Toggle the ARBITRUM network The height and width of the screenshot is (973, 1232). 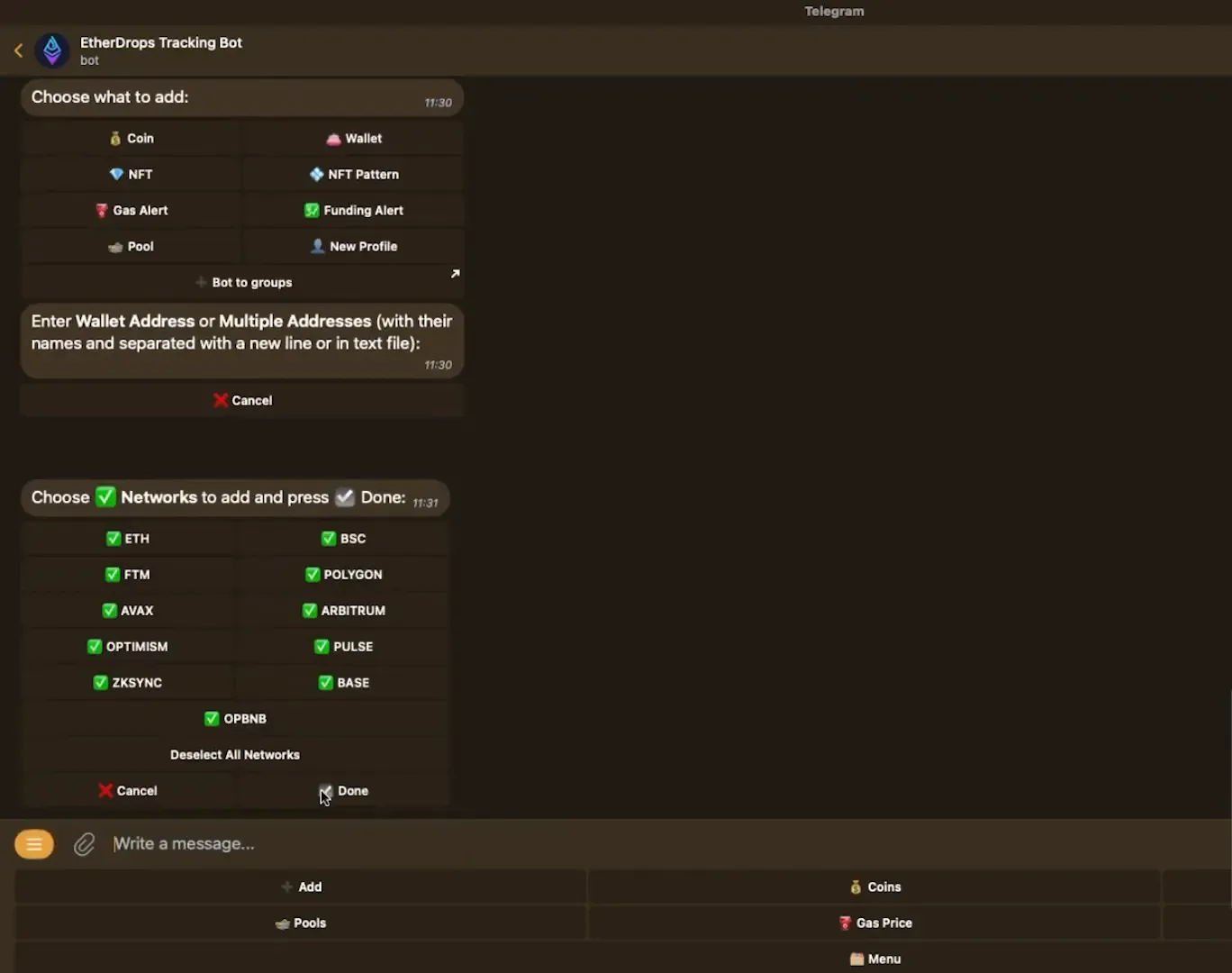(x=343, y=610)
